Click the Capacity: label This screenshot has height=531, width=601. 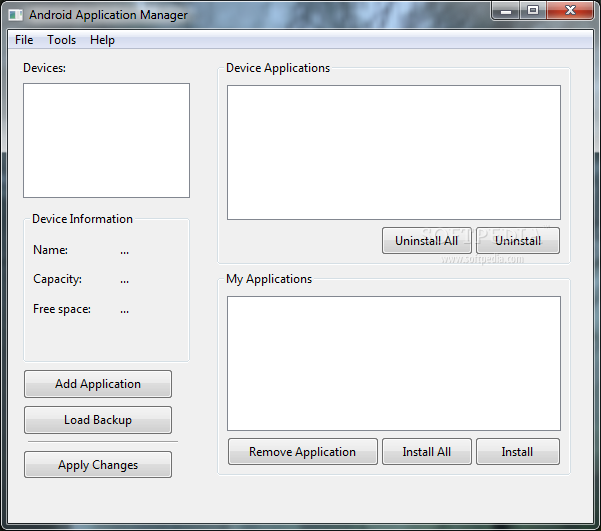tap(57, 279)
